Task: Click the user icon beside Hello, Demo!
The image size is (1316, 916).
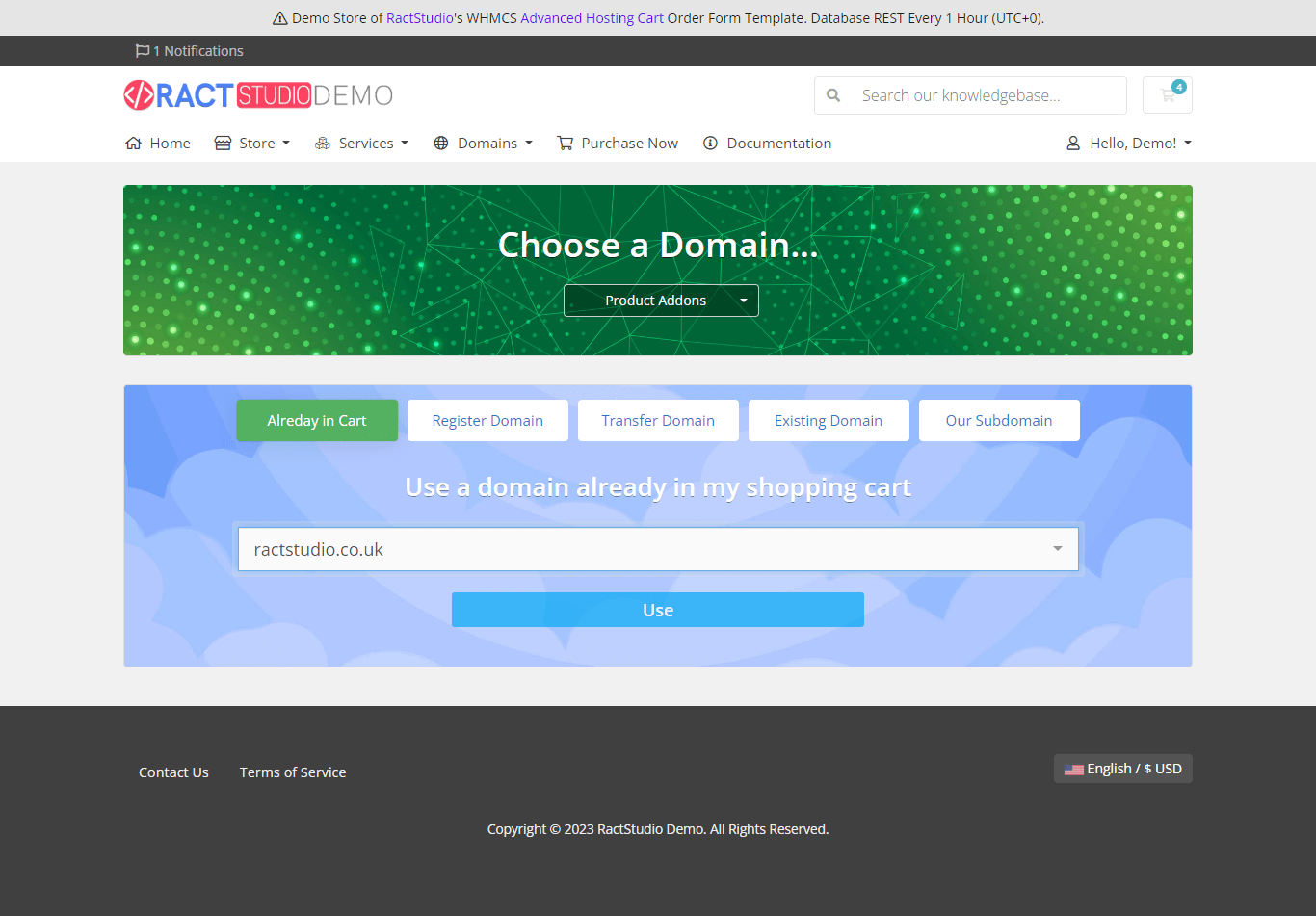Action: point(1073,143)
